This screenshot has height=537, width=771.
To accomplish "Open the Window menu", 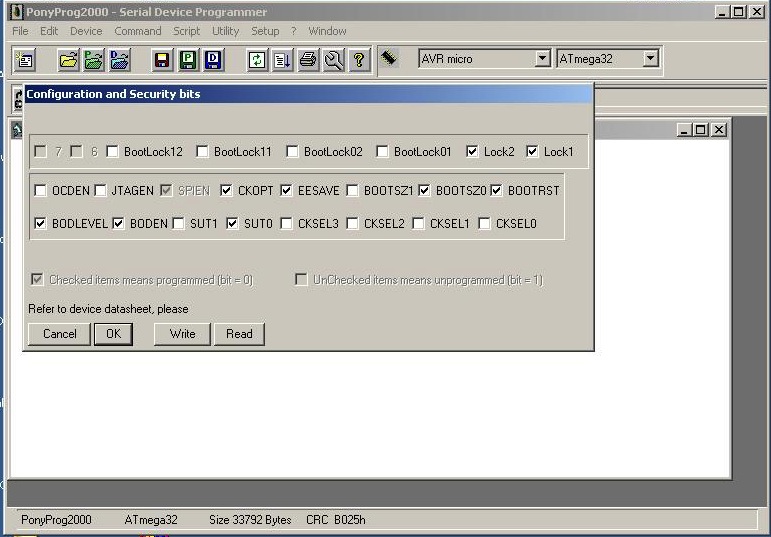I will coord(327,31).
